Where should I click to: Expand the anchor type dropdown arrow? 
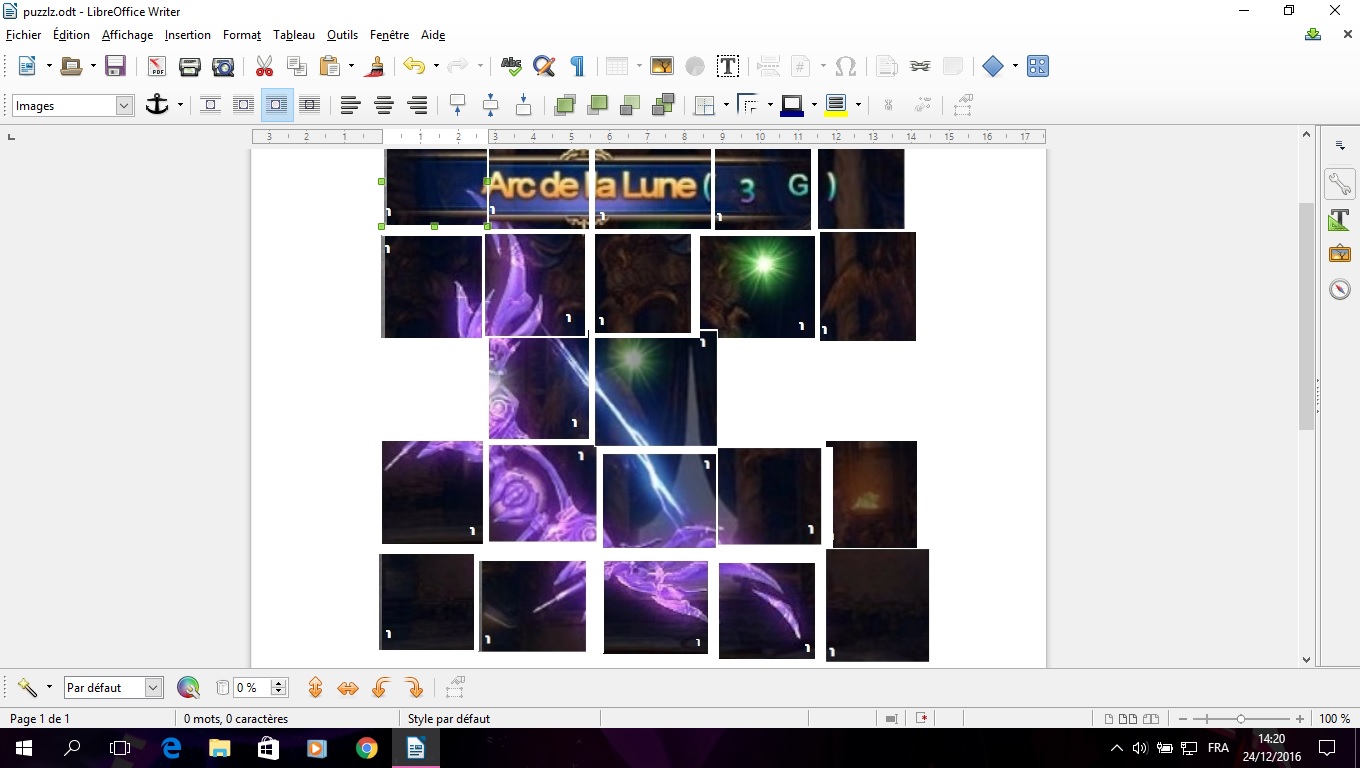click(180, 105)
